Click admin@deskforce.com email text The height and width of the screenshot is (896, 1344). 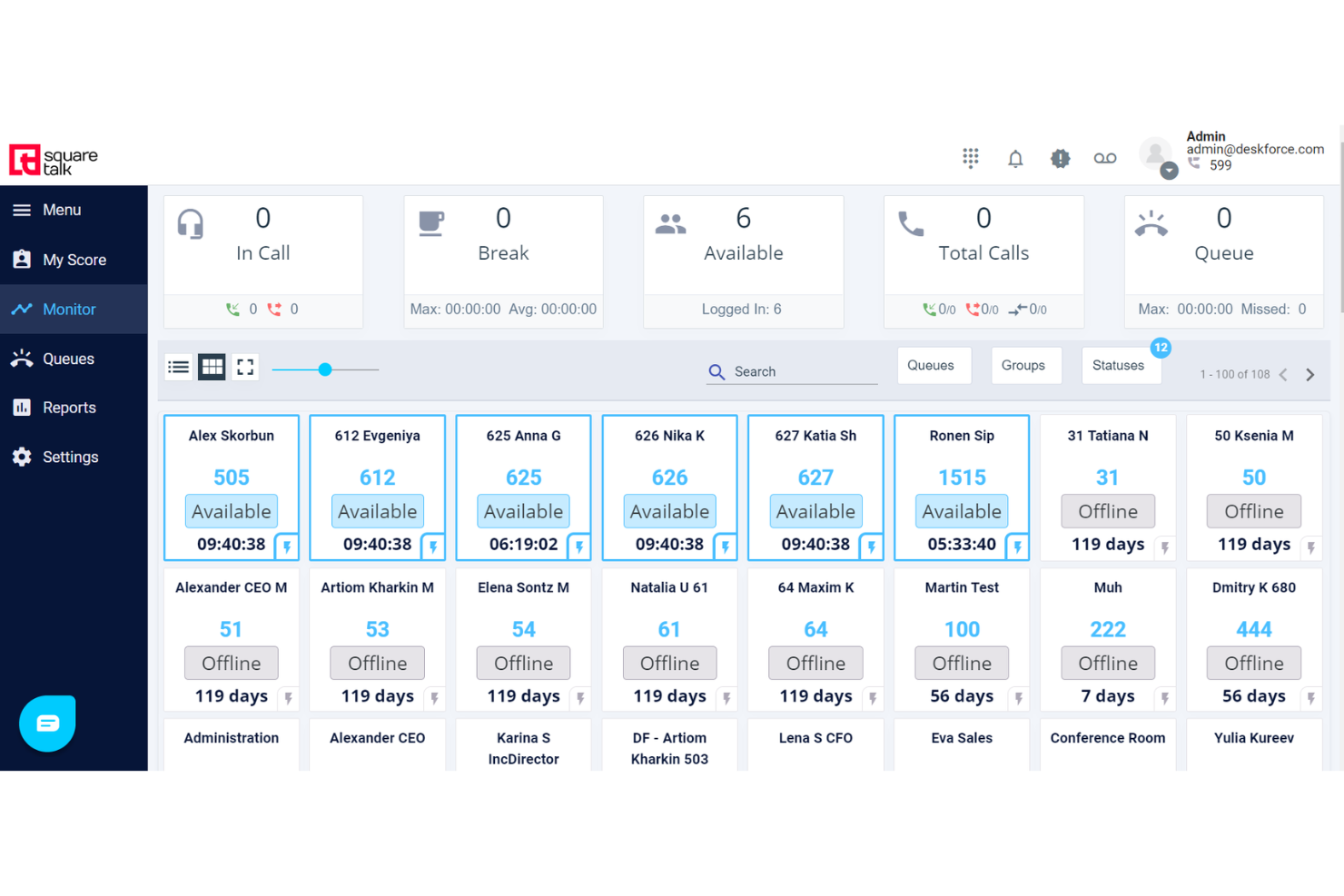[1255, 149]
